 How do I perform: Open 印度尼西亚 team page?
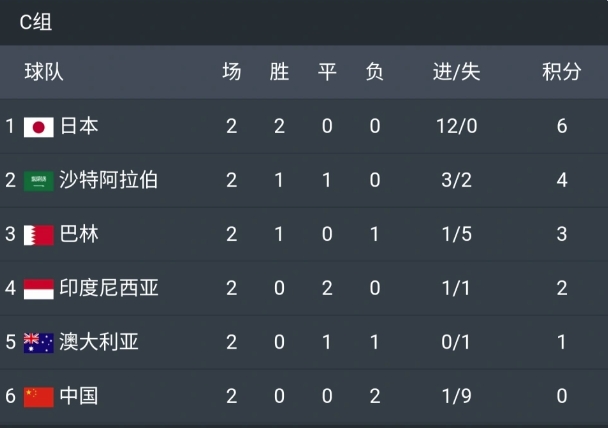point(109,289)
